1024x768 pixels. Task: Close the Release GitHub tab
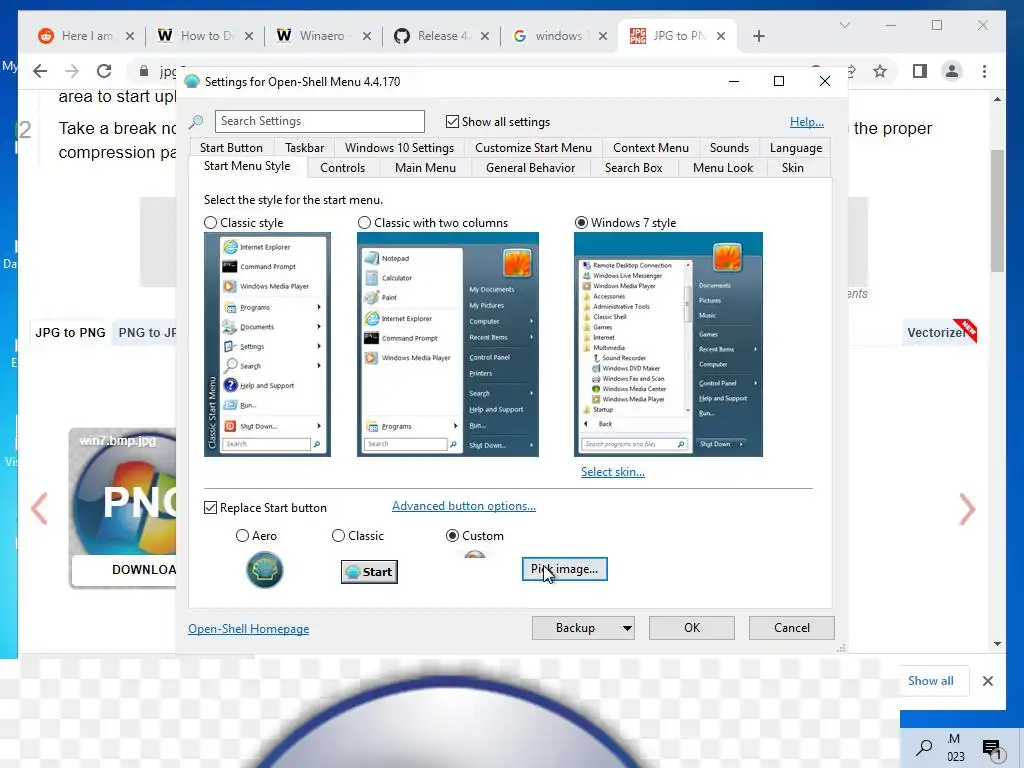[485, 36]
